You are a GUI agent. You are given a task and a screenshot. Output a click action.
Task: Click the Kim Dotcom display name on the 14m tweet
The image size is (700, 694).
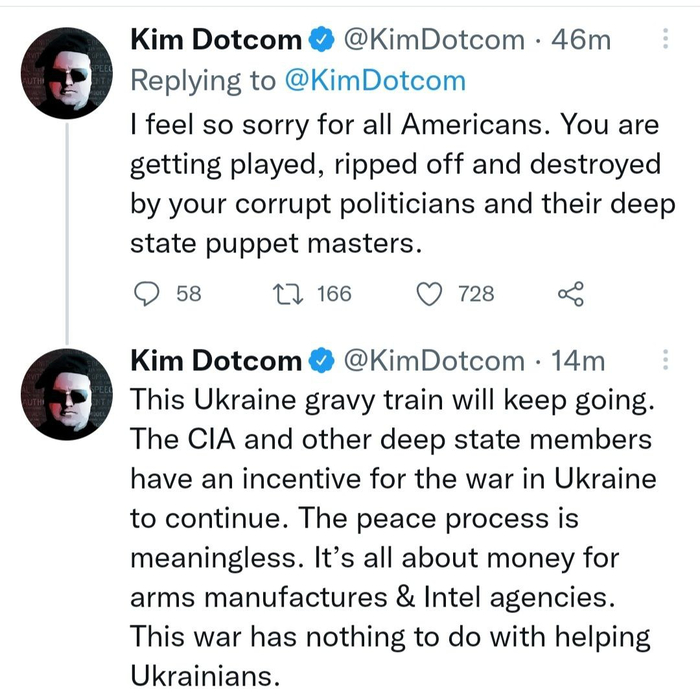(x=216, y=360)
